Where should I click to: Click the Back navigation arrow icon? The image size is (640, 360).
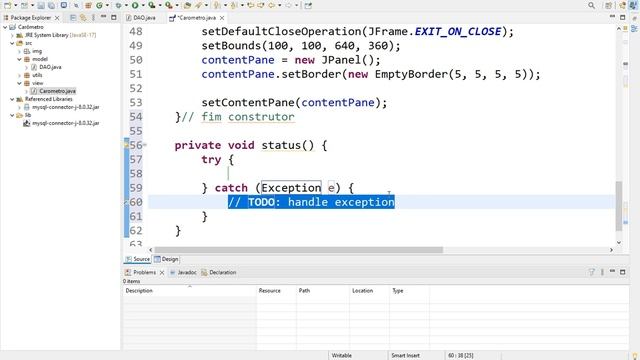(271, 5)
